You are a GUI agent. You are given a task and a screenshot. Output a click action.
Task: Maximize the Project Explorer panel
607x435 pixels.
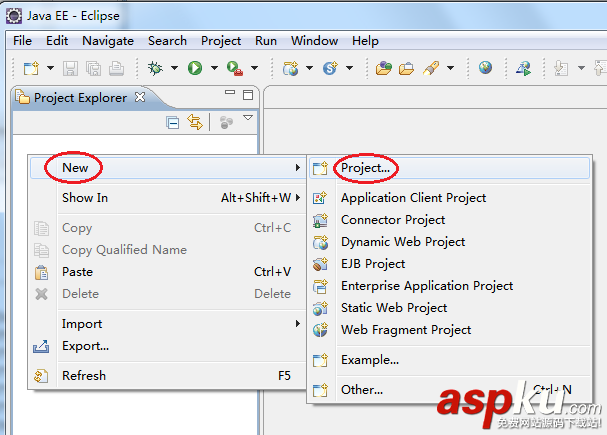[248, 95]
